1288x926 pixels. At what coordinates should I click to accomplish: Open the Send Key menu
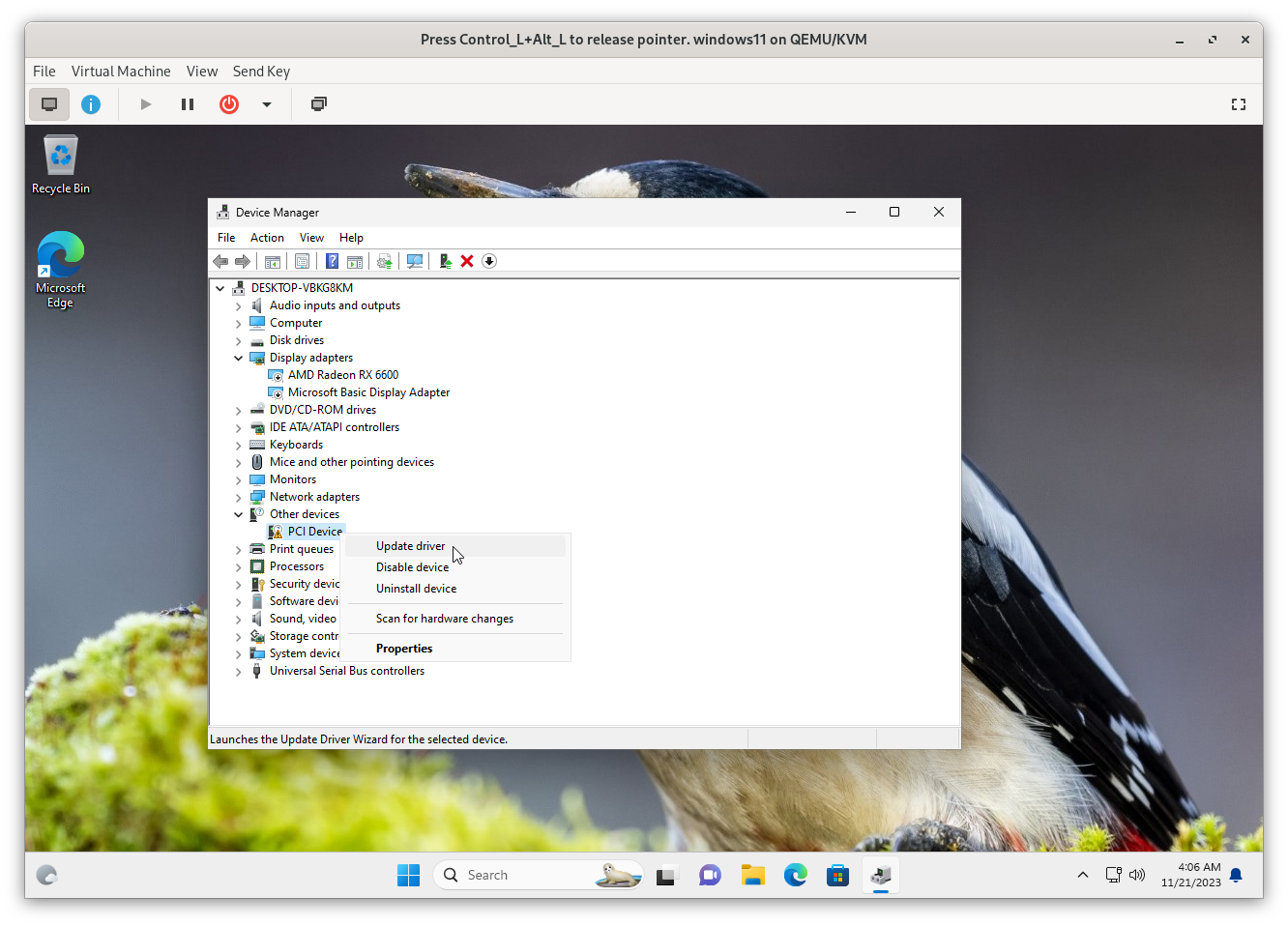point(261,72)
